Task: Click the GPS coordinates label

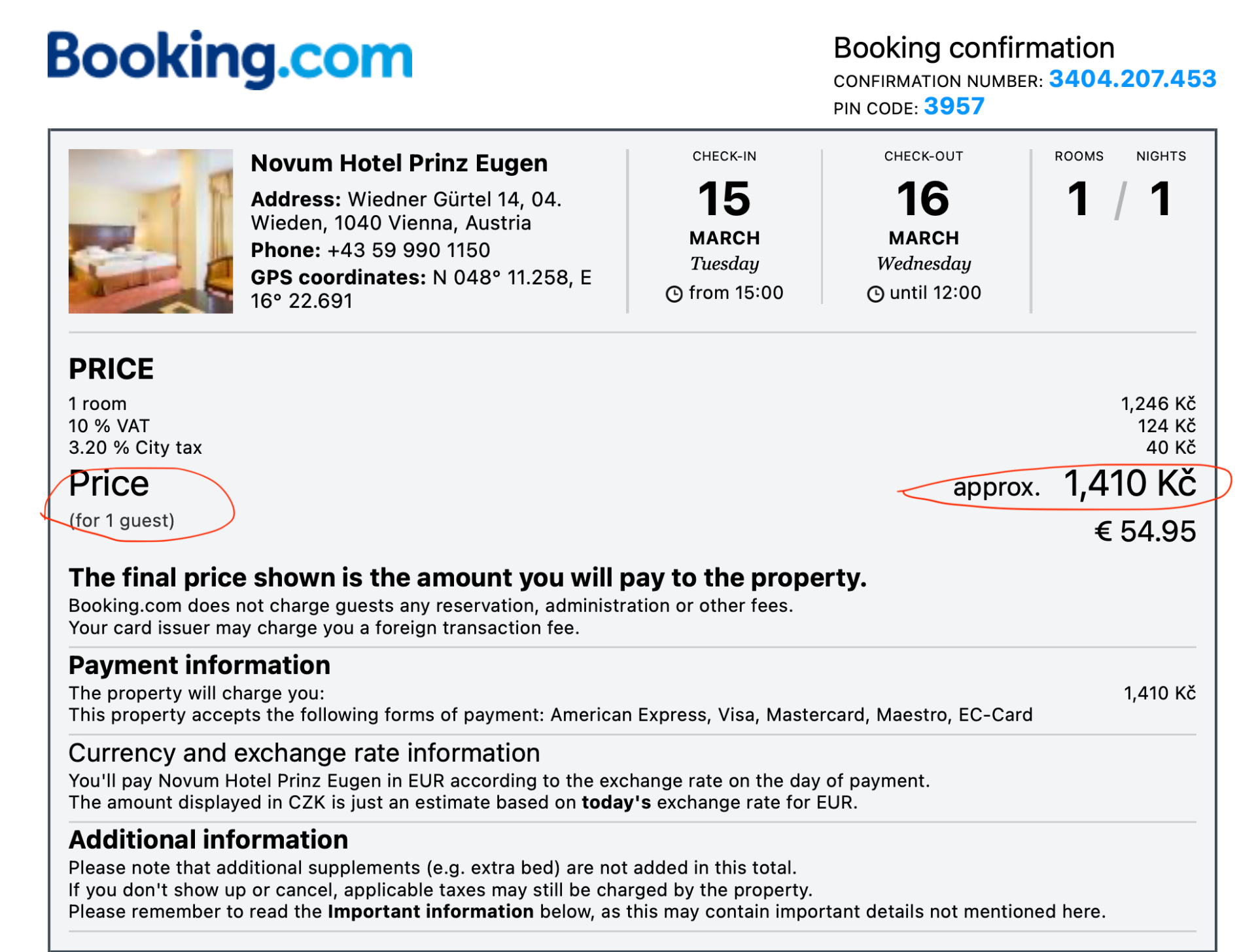Action: 338,277
